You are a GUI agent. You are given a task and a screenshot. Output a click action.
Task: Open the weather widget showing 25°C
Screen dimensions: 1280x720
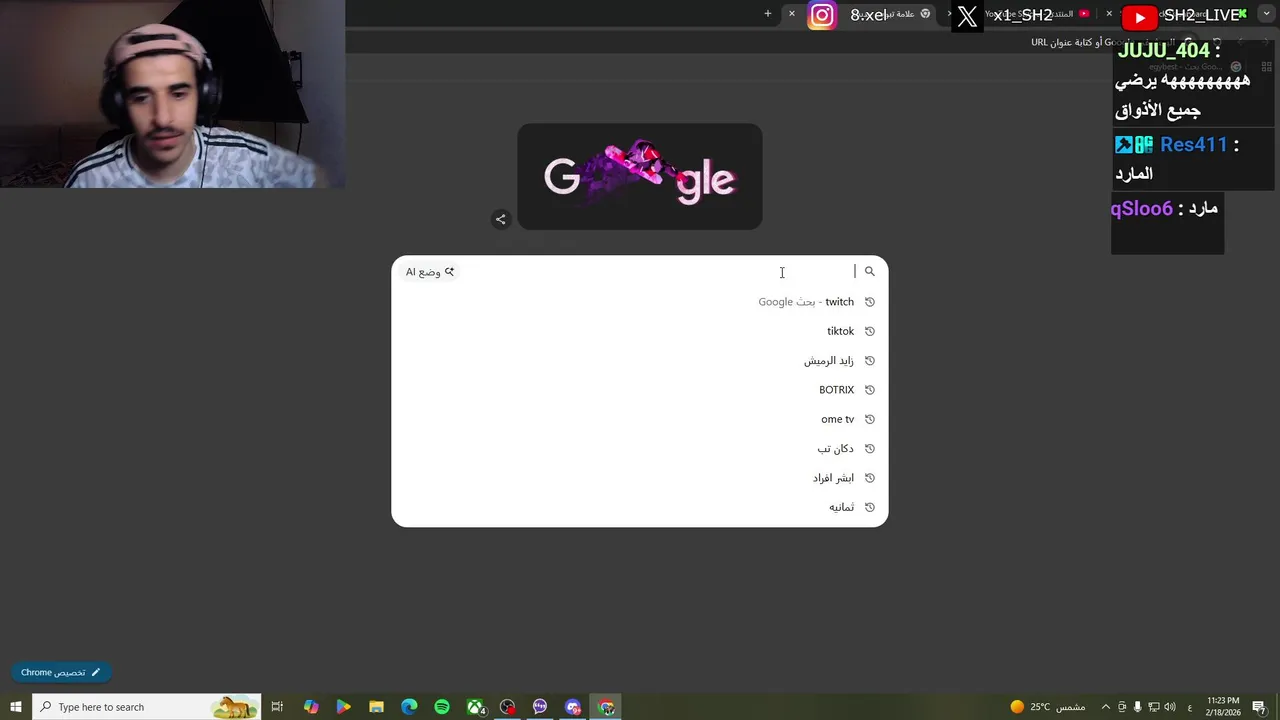coord(1047,707)
